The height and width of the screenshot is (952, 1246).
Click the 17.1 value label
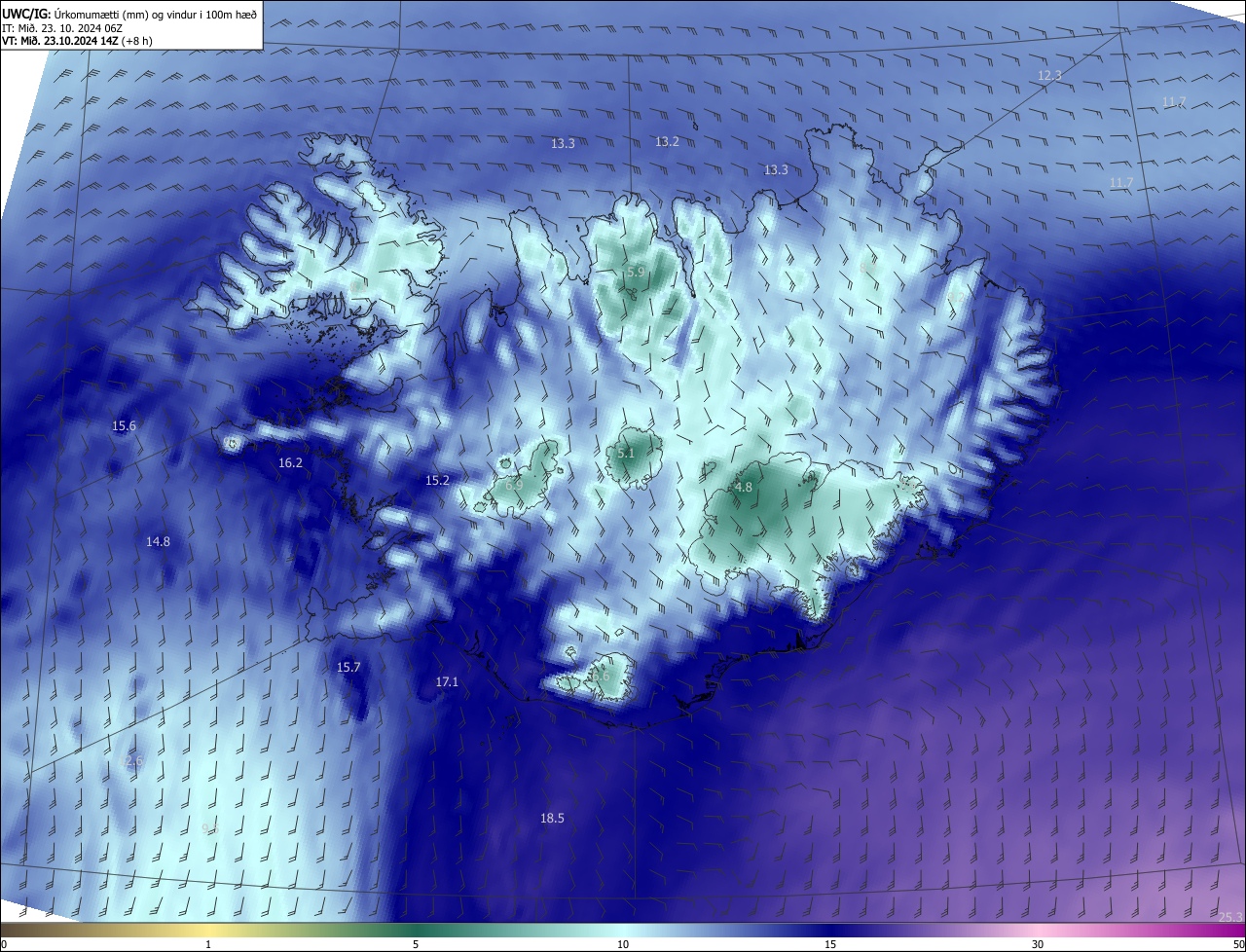click(x=447, y=682)
